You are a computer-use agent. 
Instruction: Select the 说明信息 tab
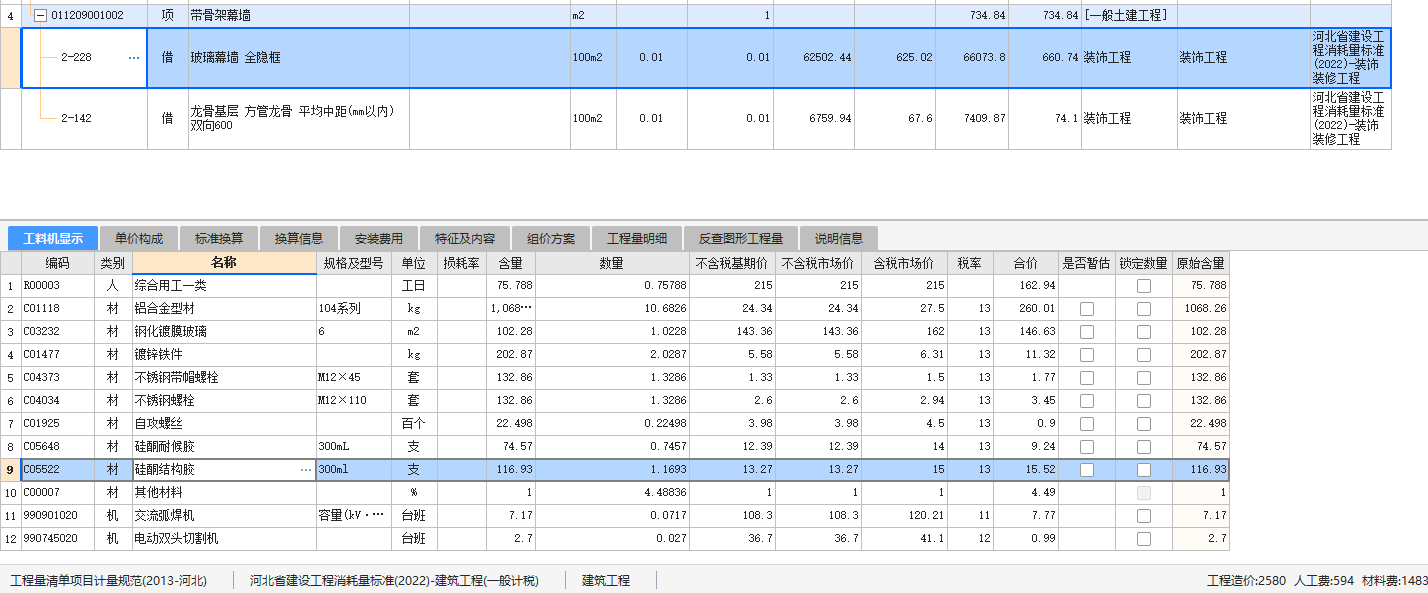(839, 238)
